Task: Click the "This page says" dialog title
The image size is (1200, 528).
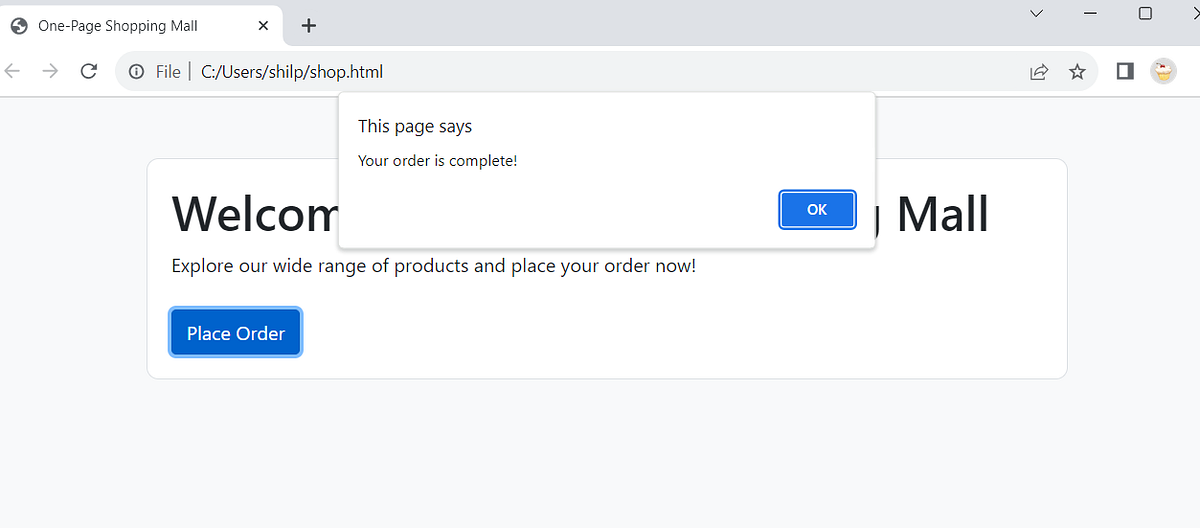Action: (415, 126)
